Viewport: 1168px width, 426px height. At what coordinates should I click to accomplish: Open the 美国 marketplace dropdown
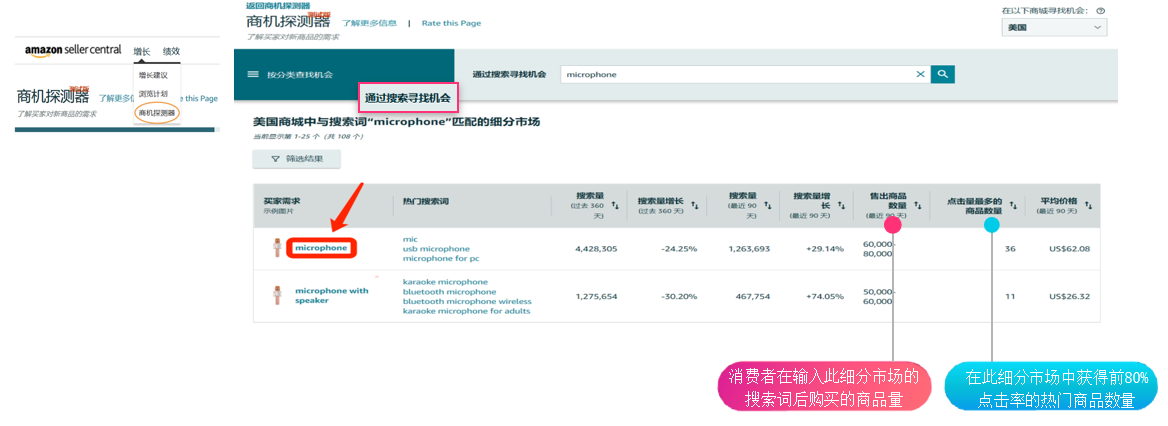1054,28
